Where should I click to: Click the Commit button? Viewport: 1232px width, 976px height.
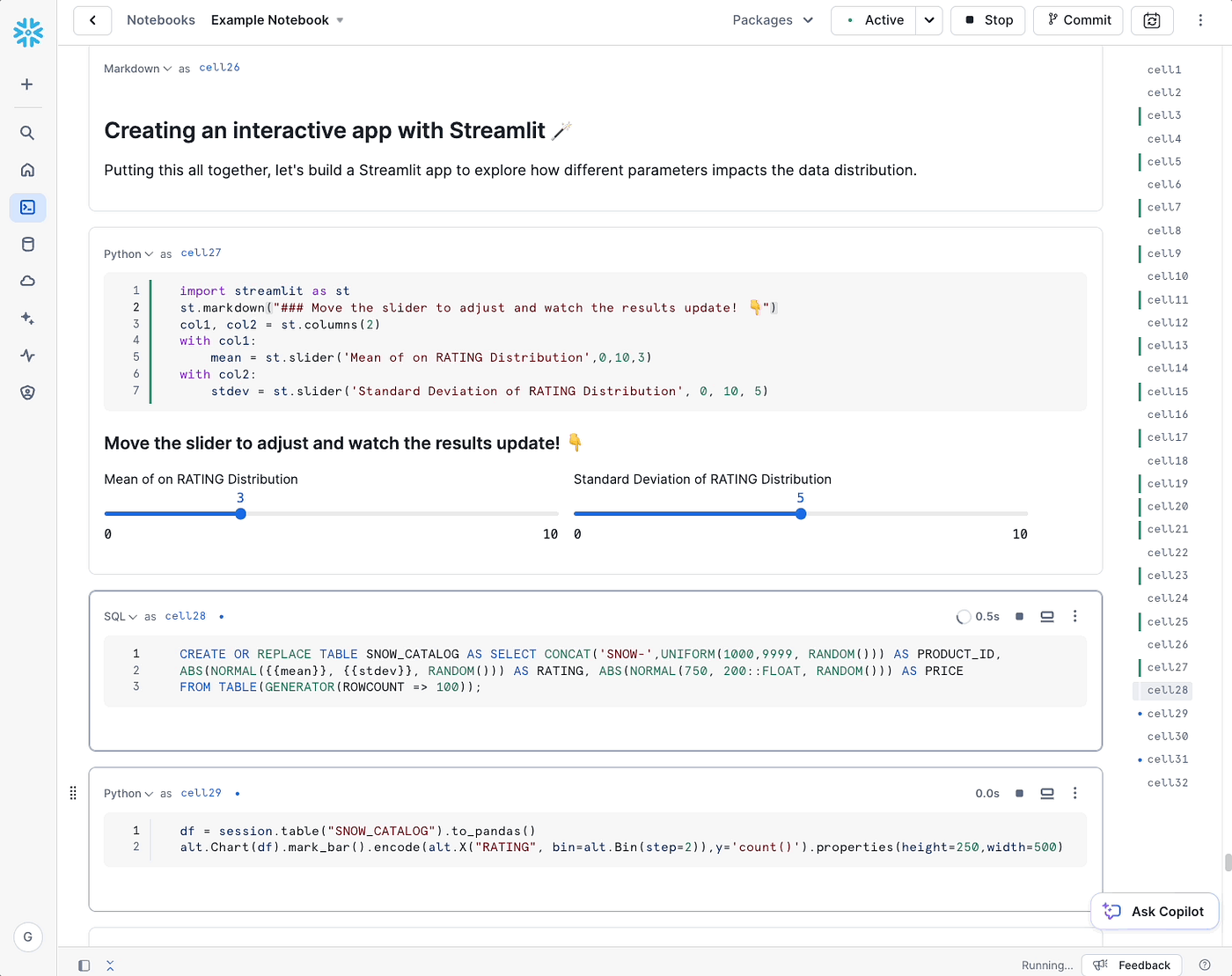pos(1078,20)
